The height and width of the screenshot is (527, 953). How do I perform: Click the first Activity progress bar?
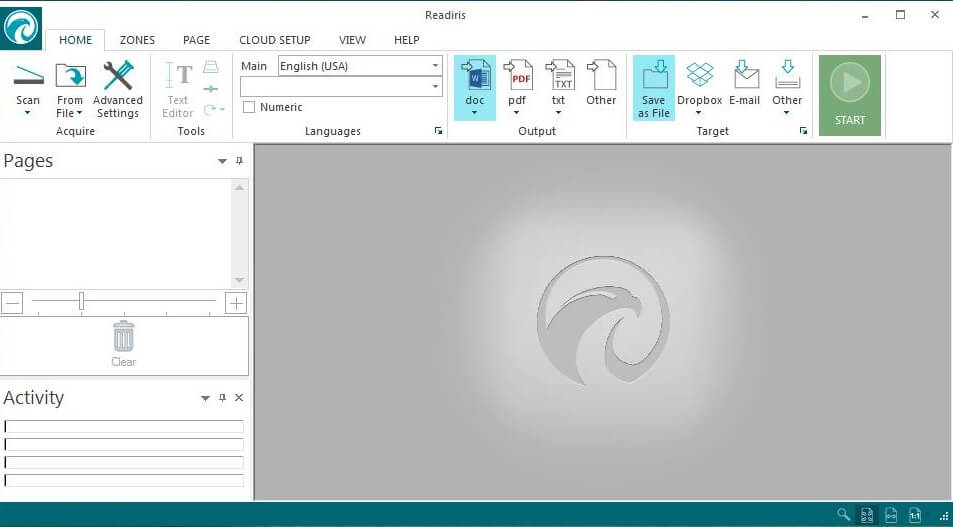coord(124,427)
